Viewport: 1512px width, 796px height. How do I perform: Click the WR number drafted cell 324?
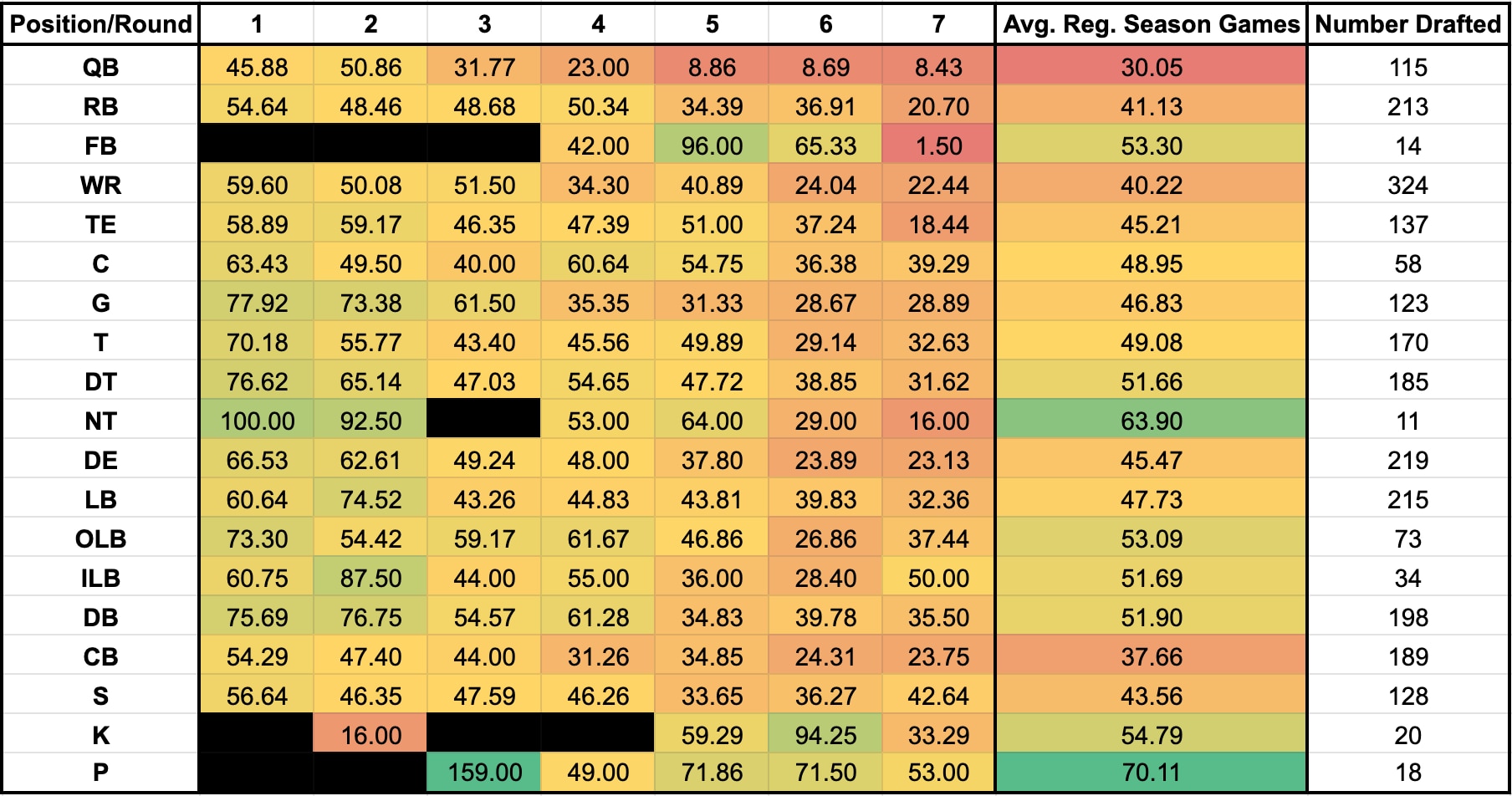point(1407,185)
